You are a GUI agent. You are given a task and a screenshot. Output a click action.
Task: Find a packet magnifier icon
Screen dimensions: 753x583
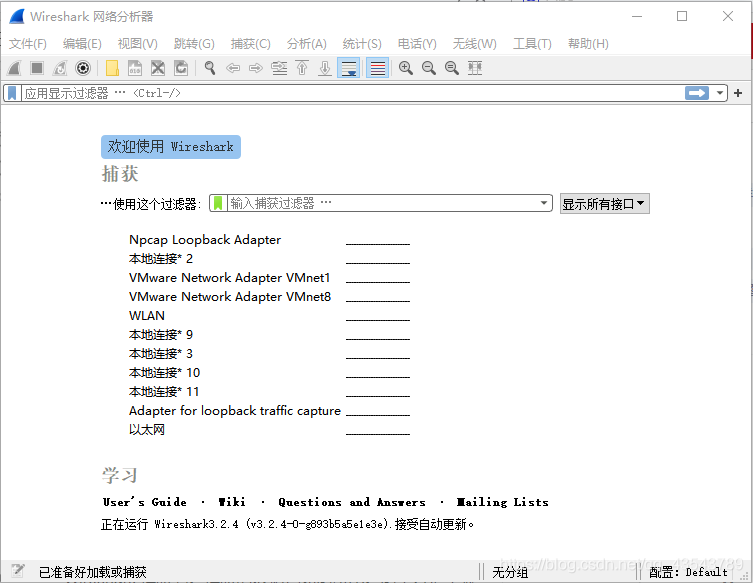tap(210, 68)
